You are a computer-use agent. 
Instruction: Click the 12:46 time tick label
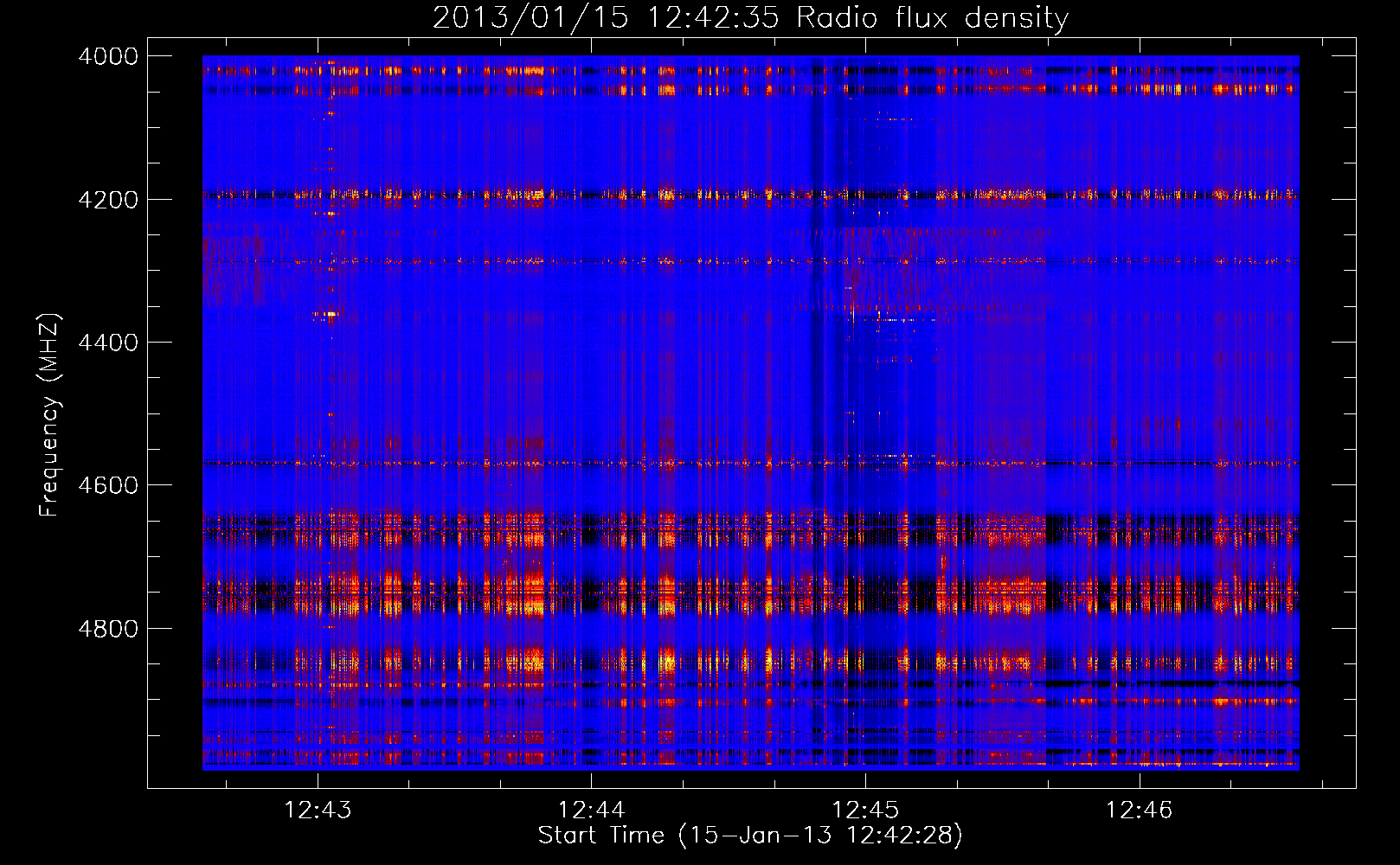1140,810
